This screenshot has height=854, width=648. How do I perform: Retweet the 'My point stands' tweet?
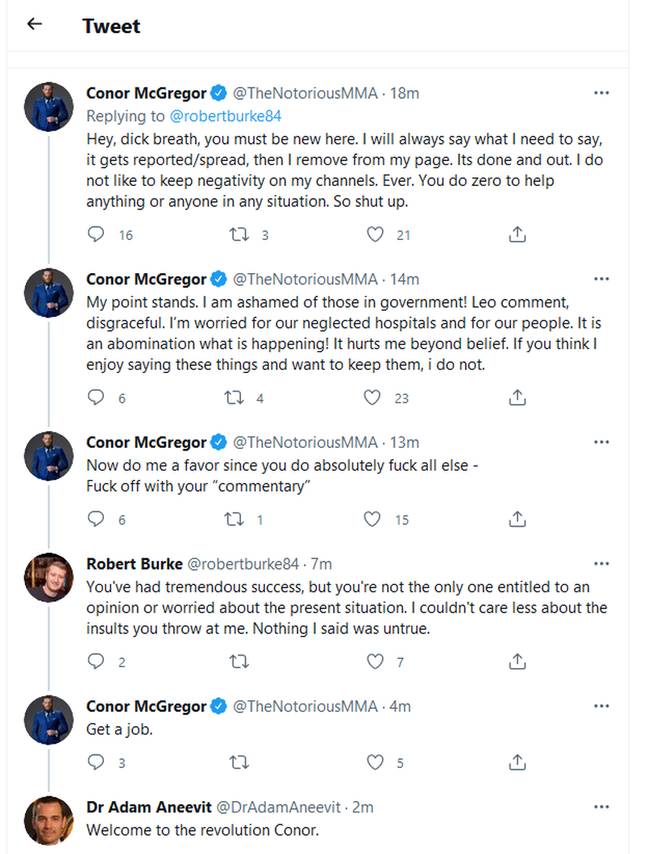pyautogui.click(x=234, y=398)
